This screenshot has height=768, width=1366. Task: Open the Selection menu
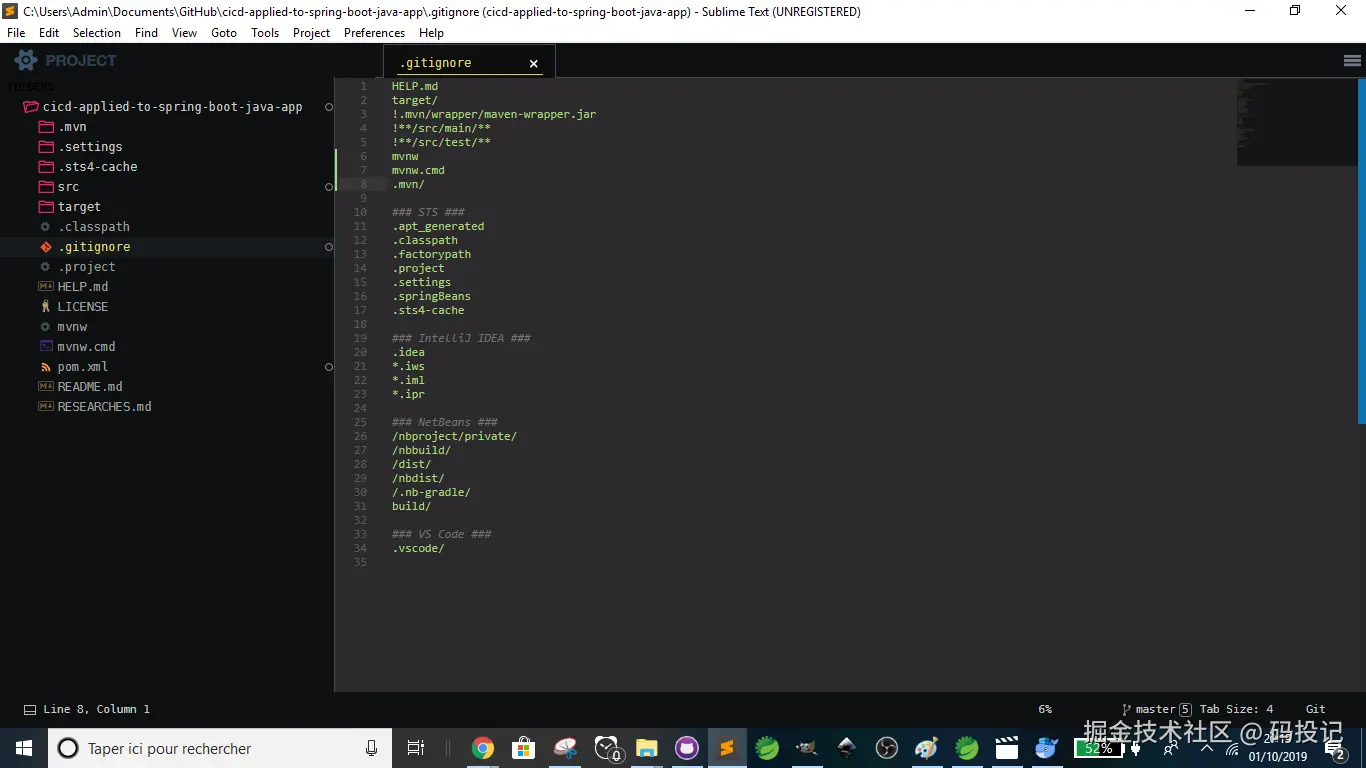[97, 33]
